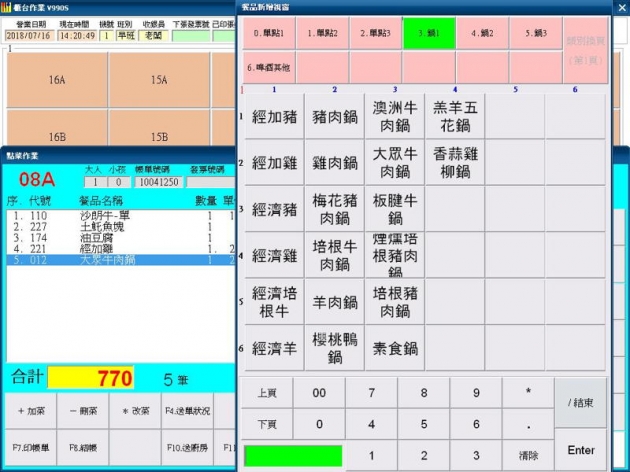The width and height of the screenshot is (630, 472).
Task: Tap the 00 keypad button
Action: click(319, 393)
